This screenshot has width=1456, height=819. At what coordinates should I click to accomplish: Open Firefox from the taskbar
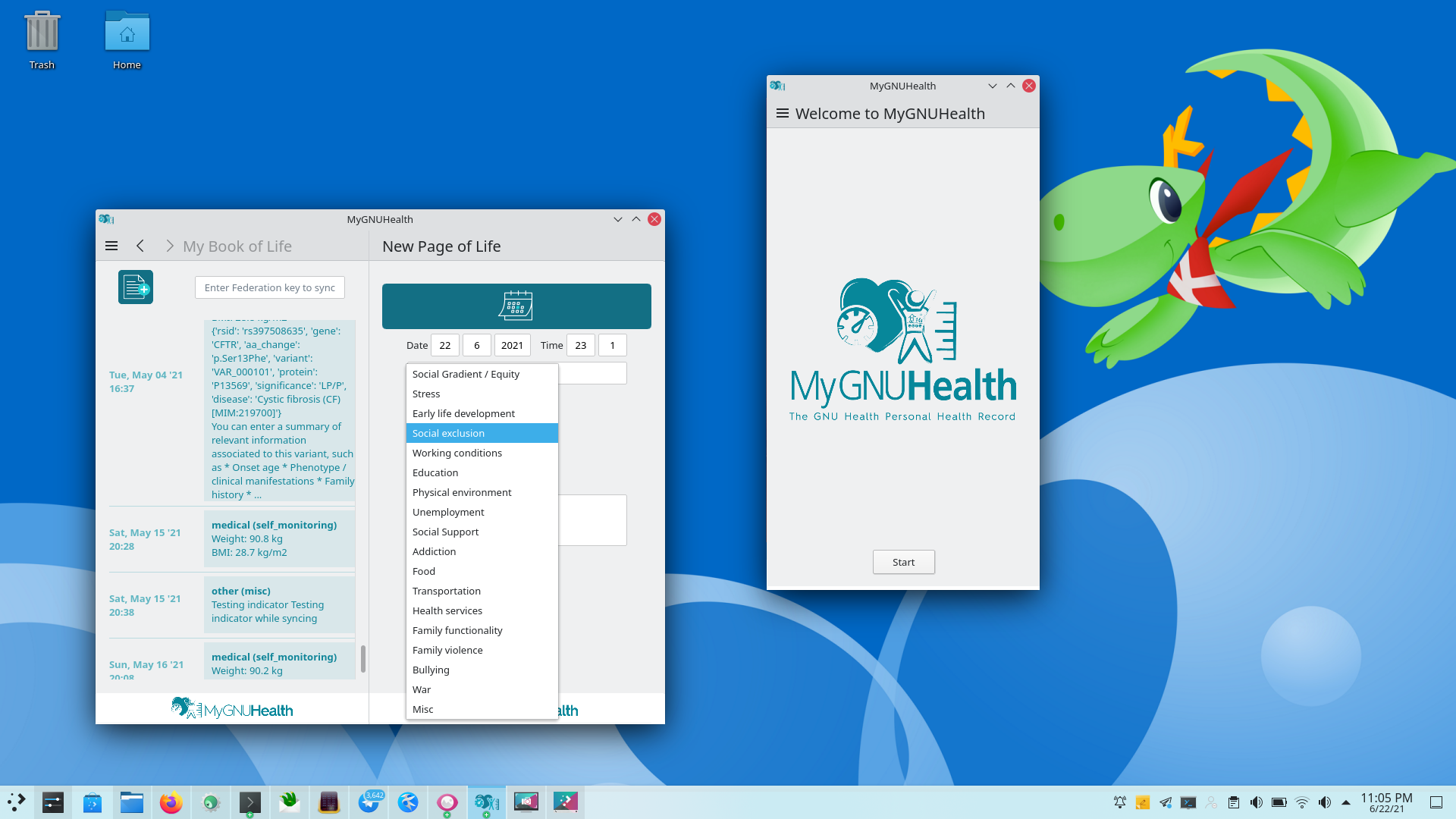pyautogui.click(x=171, y=802)
